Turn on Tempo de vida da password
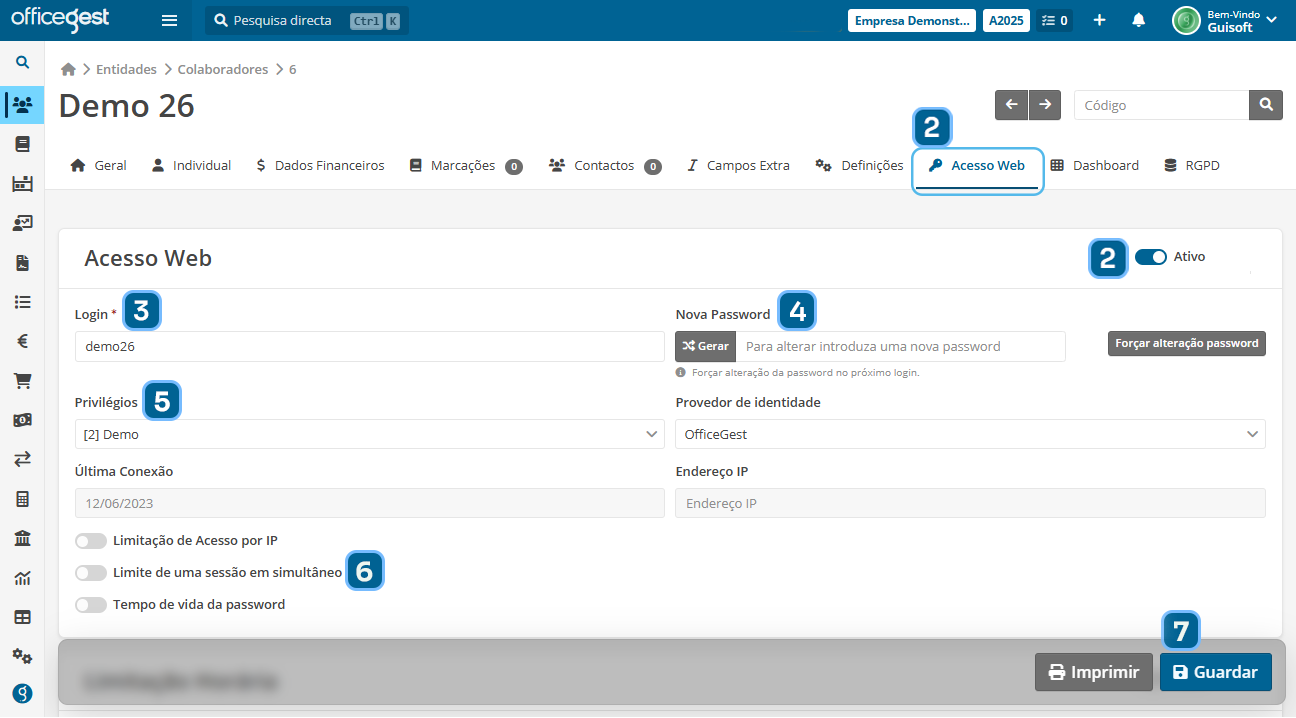 (x=91, y=605)
